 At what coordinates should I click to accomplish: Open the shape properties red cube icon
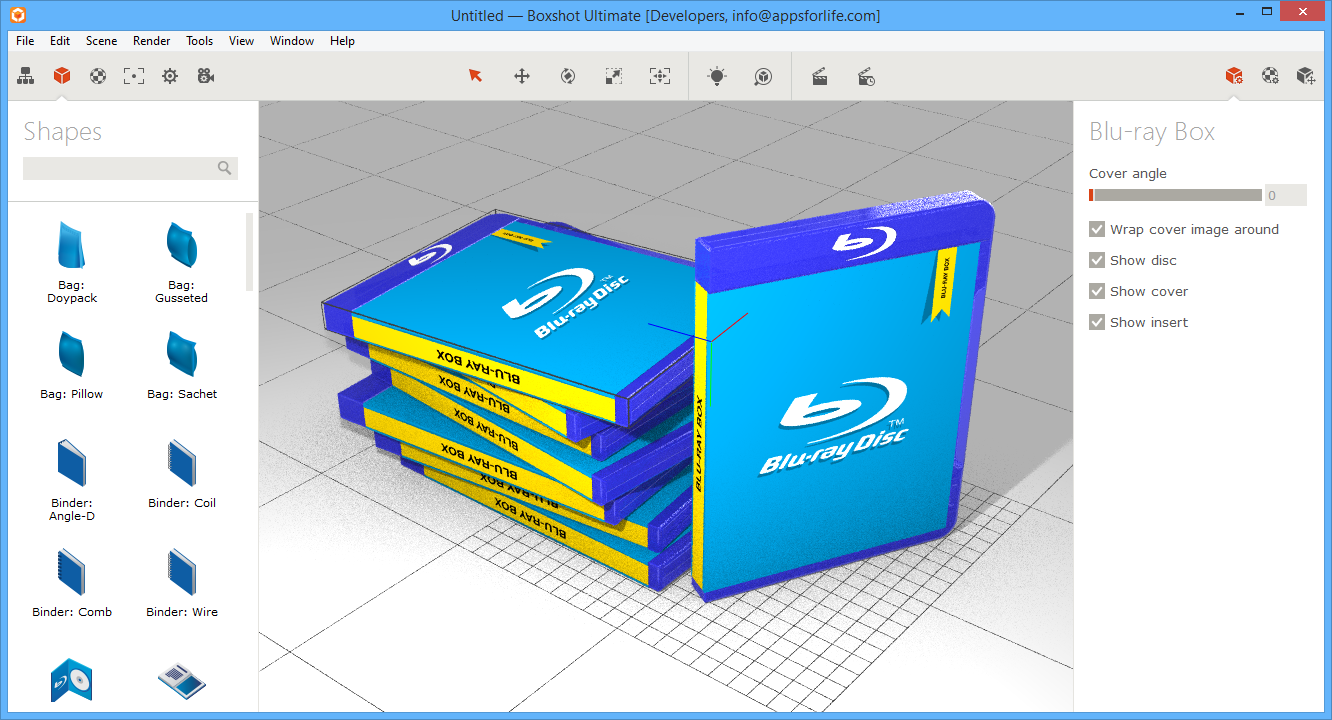(x=1234, y=76)
